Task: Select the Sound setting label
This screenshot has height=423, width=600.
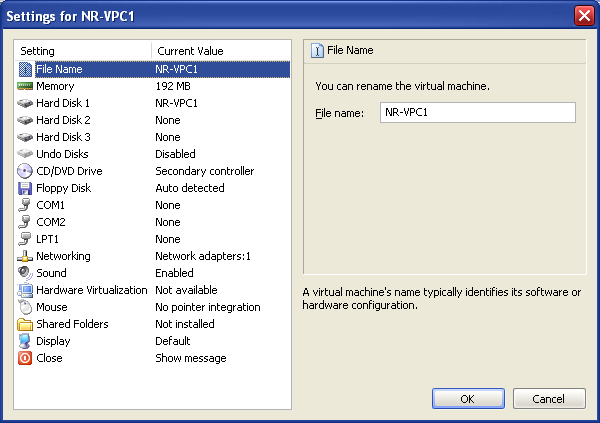Action: 51,273
